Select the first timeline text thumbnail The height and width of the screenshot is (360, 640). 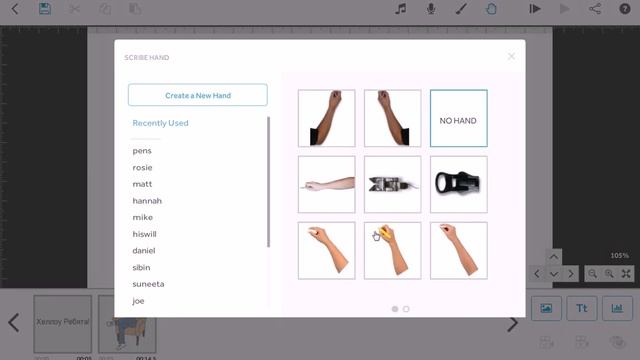pyautogui.click(x=62, y=324)
